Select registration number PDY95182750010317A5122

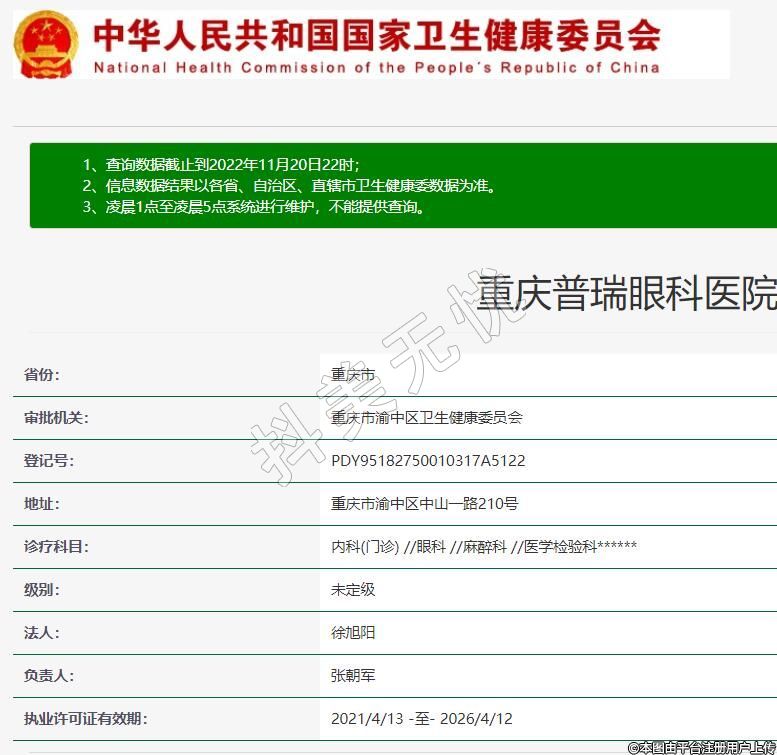428,461
